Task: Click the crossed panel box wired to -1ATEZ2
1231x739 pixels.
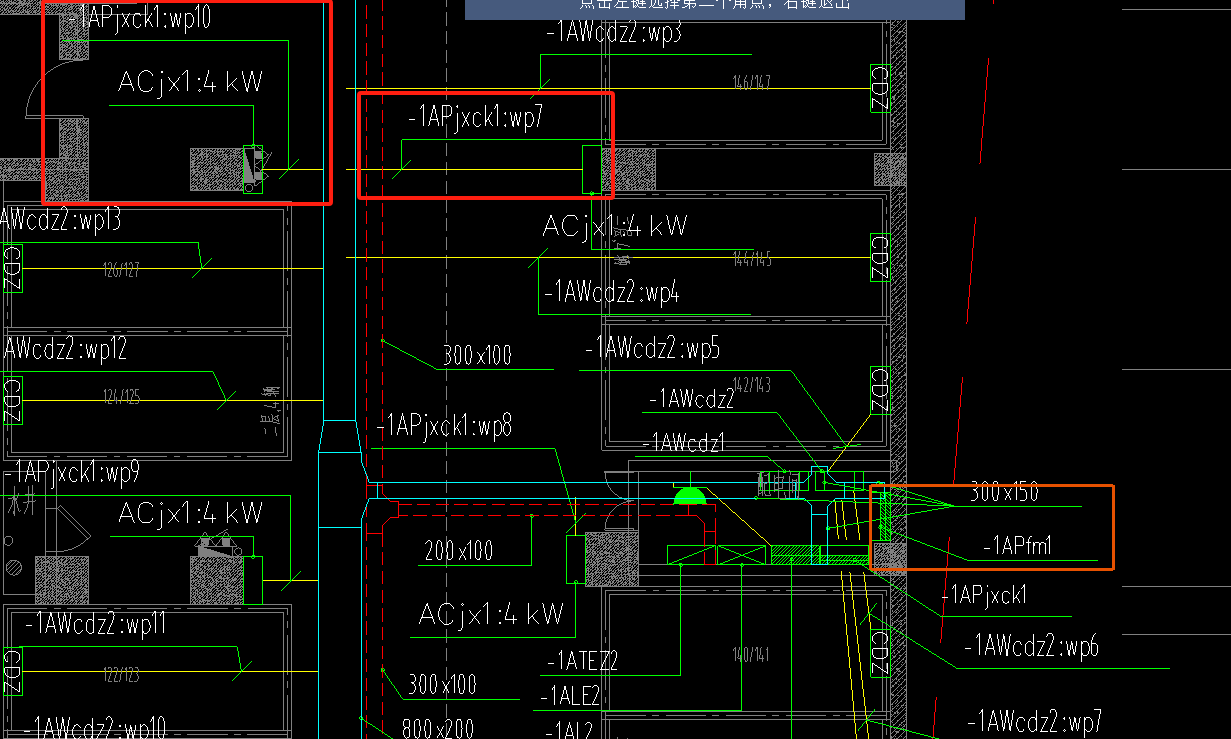Action: [x=691, y=555]
